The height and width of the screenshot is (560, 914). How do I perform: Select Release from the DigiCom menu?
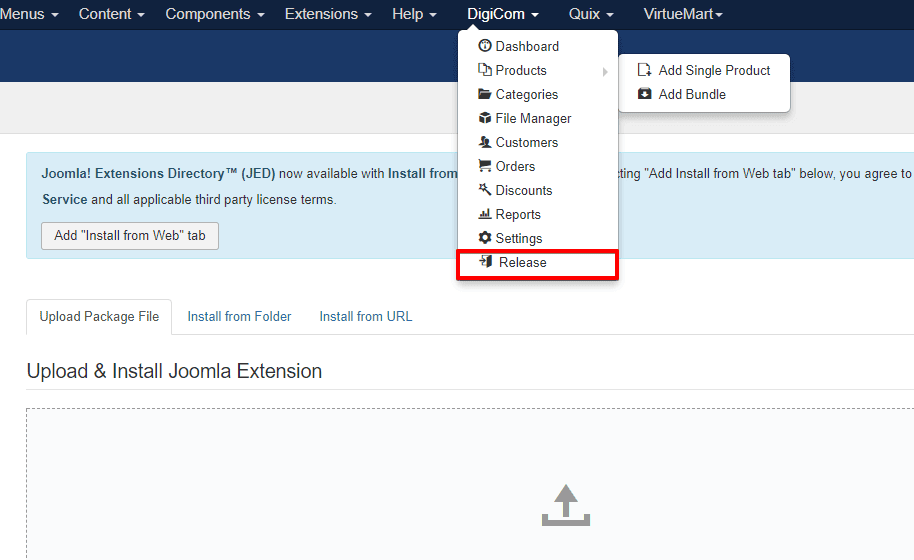[522, 262]
